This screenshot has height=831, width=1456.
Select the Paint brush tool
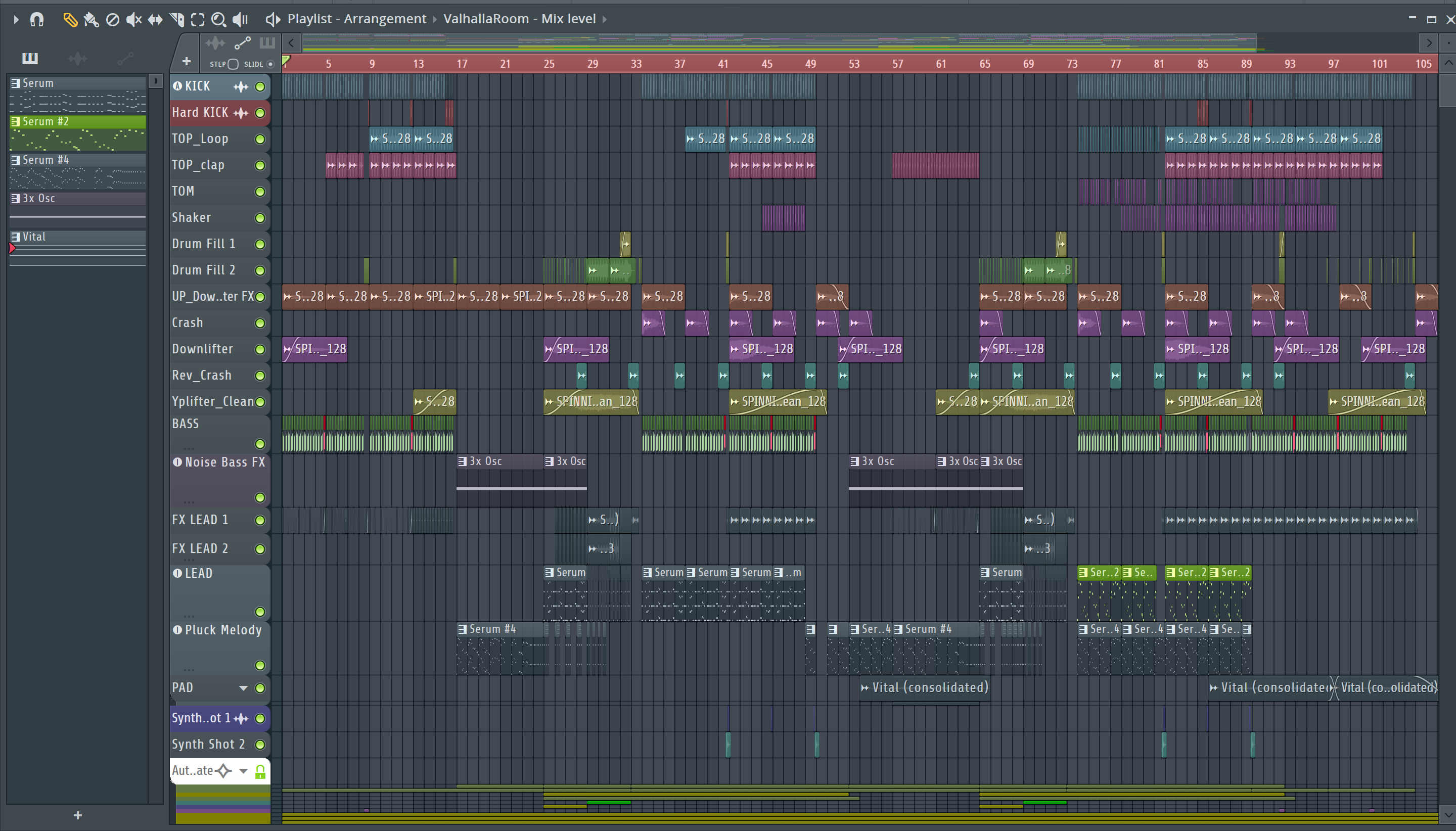click(x=91, y=20)
